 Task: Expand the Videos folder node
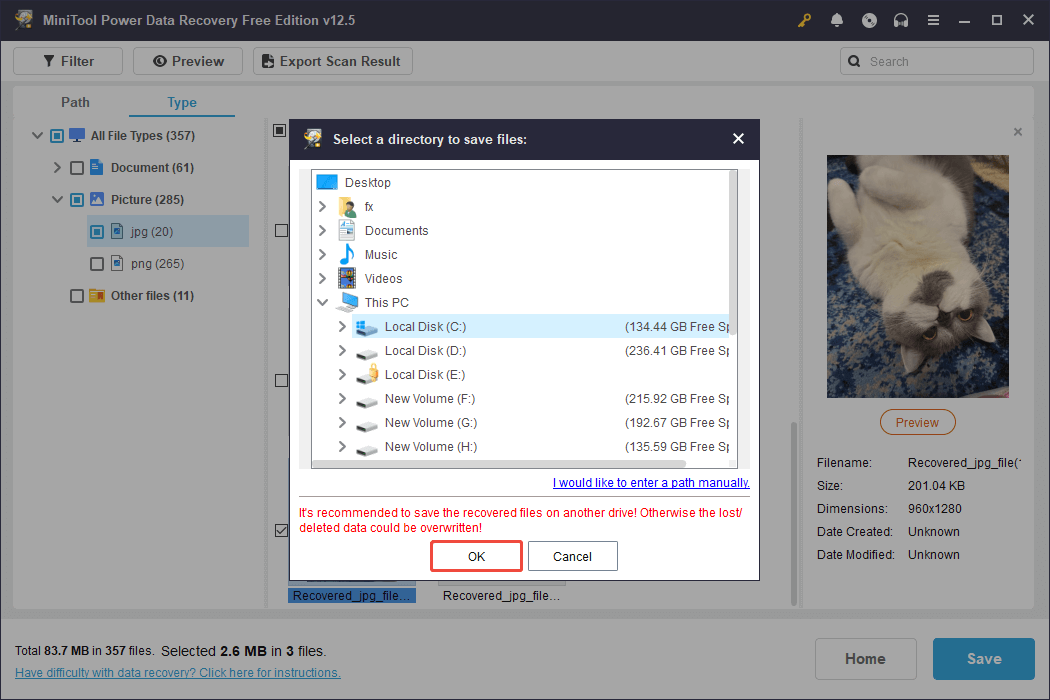coord(322,278)
